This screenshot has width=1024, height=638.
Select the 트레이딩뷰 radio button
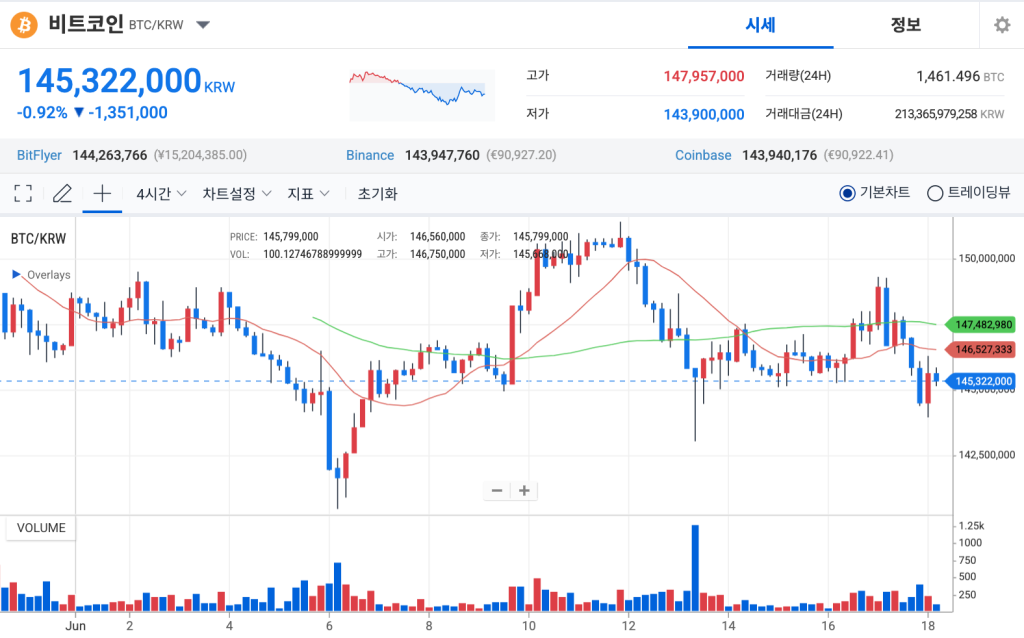pyautogui.click(x=935, y=193)
